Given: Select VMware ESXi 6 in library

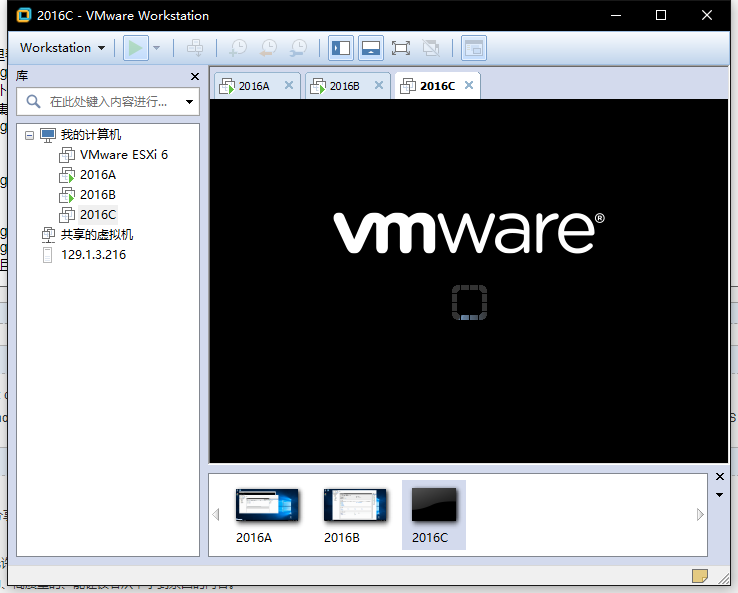Looking at the screenshot, I should pos(123,155).
